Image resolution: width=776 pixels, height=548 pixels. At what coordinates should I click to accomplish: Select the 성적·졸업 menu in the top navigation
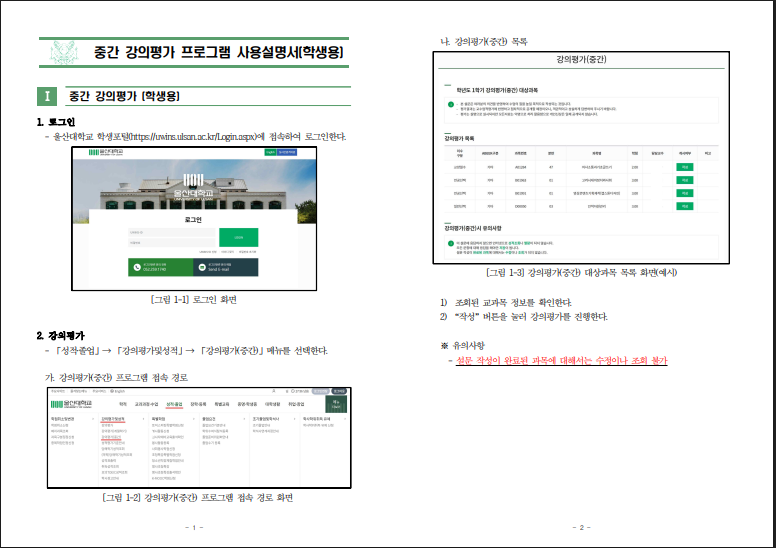point(174,404)
